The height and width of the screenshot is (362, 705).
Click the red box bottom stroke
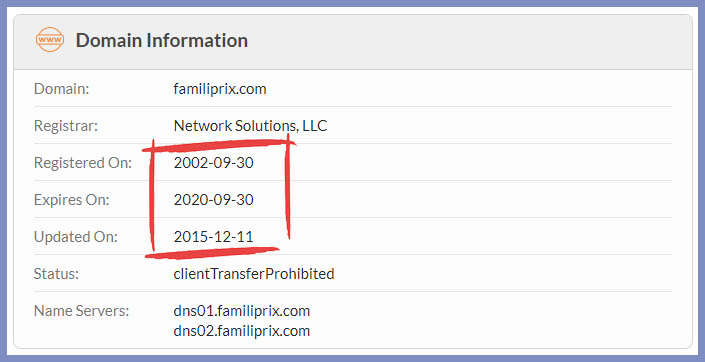pos(212,254)
